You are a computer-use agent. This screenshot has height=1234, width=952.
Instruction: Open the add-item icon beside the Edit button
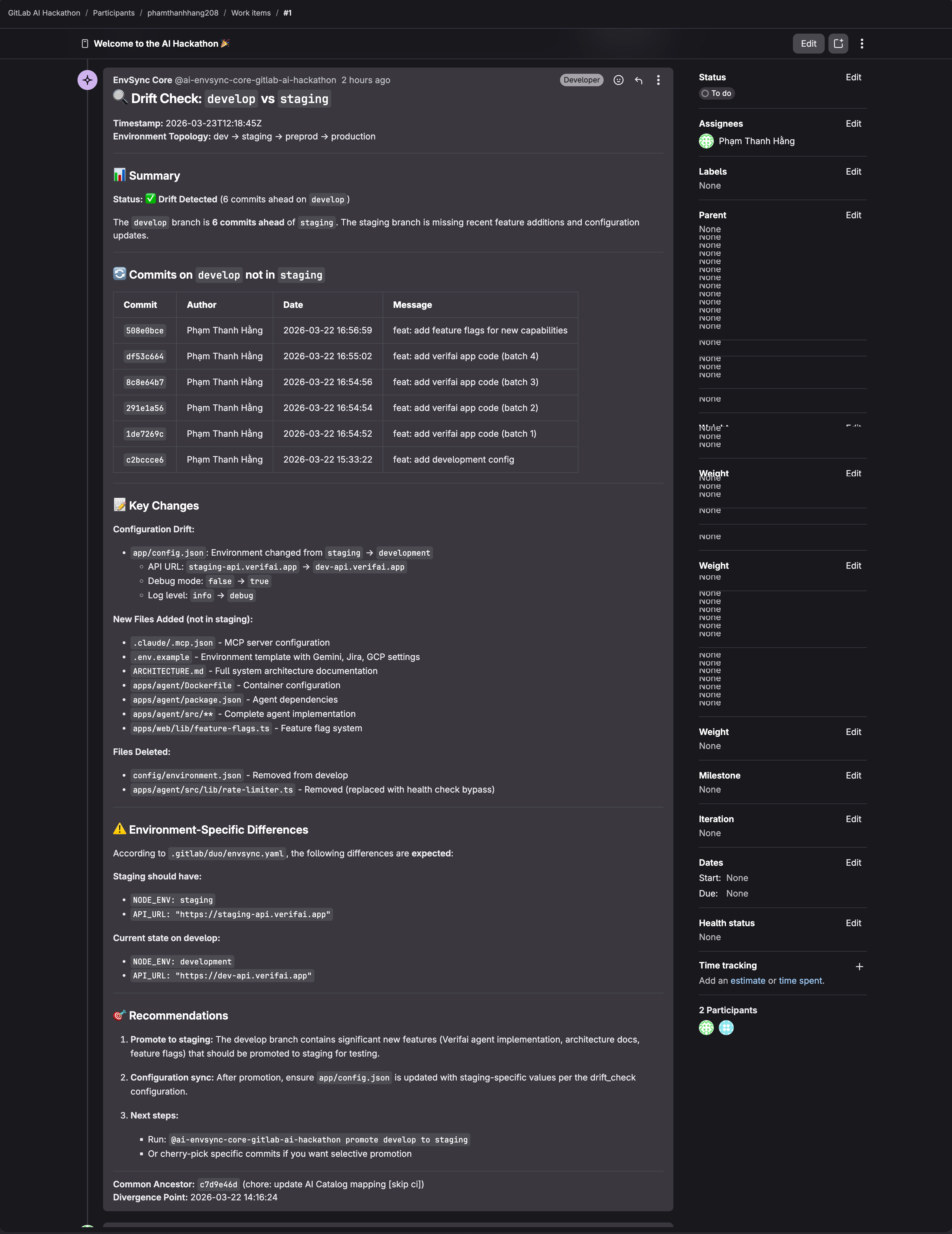coord(838,44)
